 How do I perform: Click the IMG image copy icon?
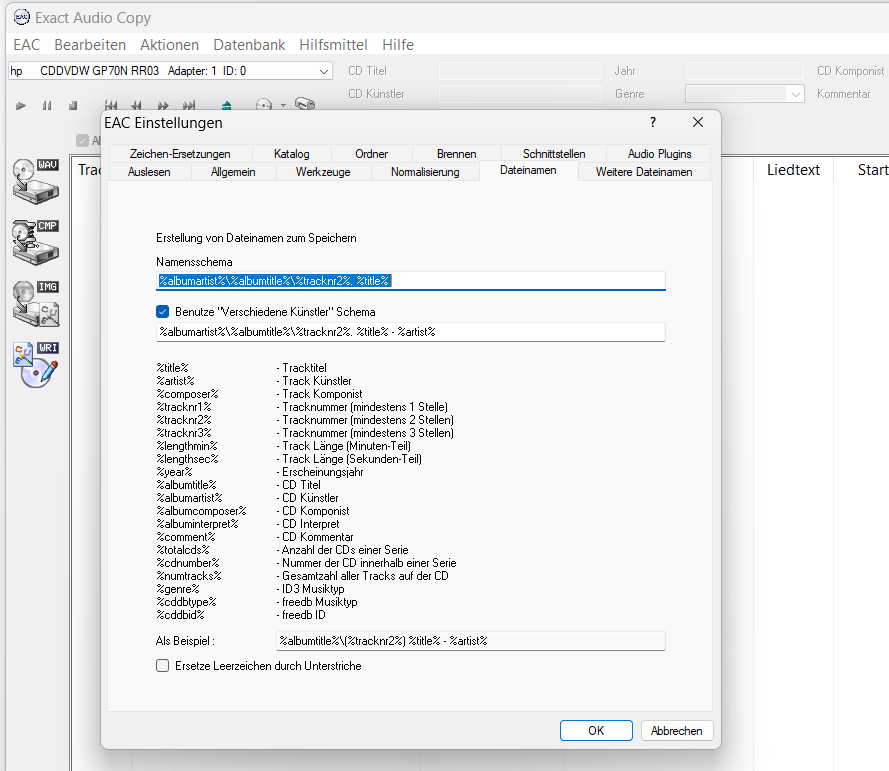point(36,303)
